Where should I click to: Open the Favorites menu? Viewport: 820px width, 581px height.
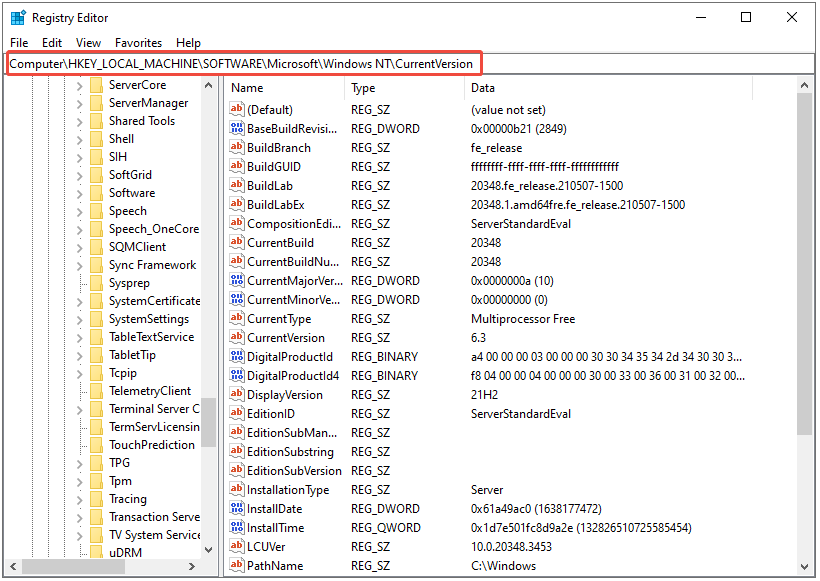138,43
